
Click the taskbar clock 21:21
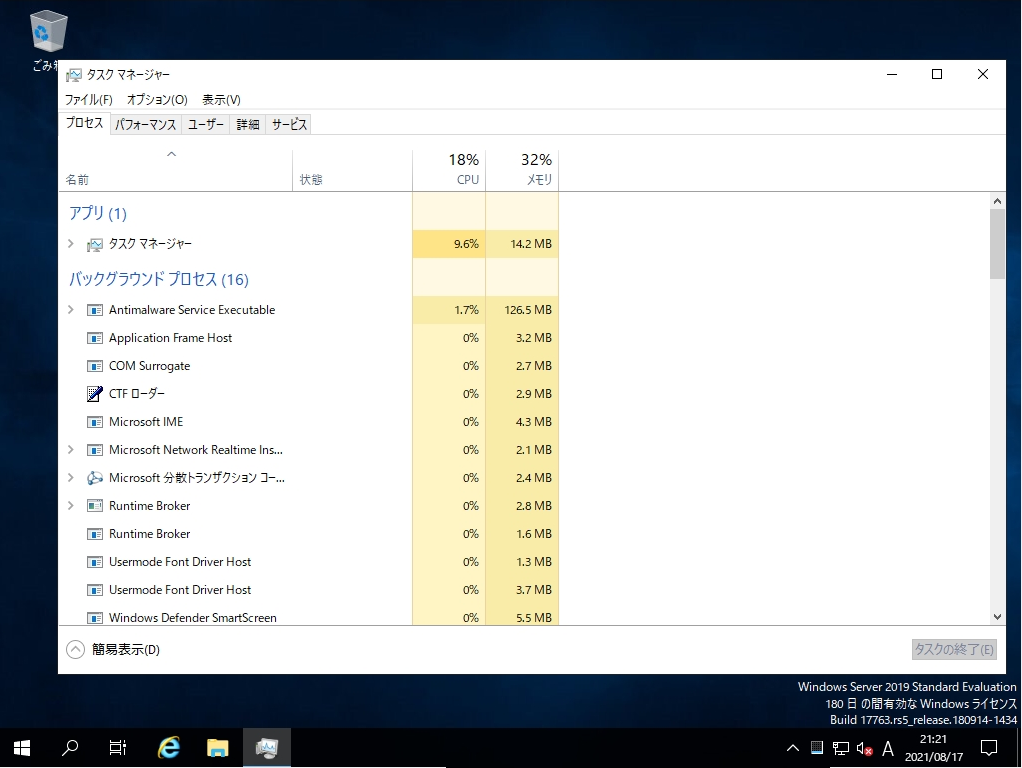(x=933, y=748)
